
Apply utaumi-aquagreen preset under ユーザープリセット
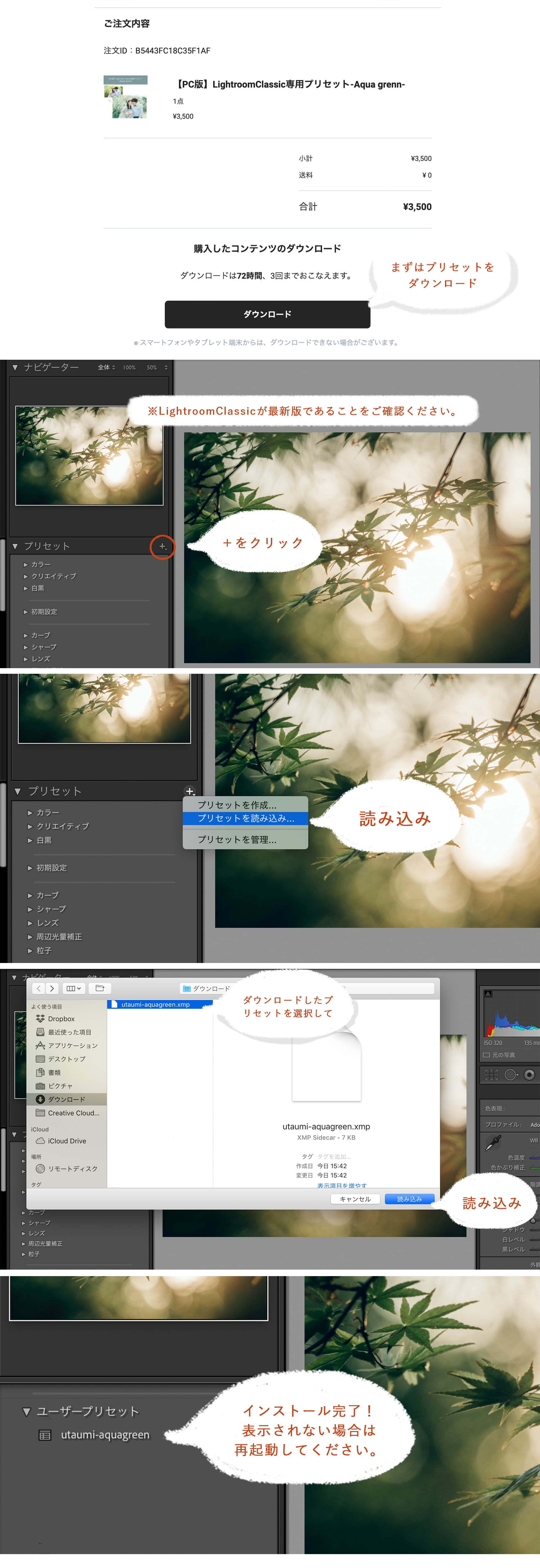pos(105,1435)
